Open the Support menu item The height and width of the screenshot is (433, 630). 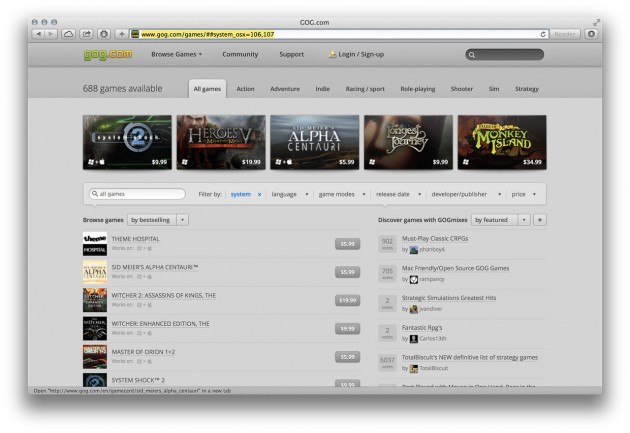coord(292,54)
